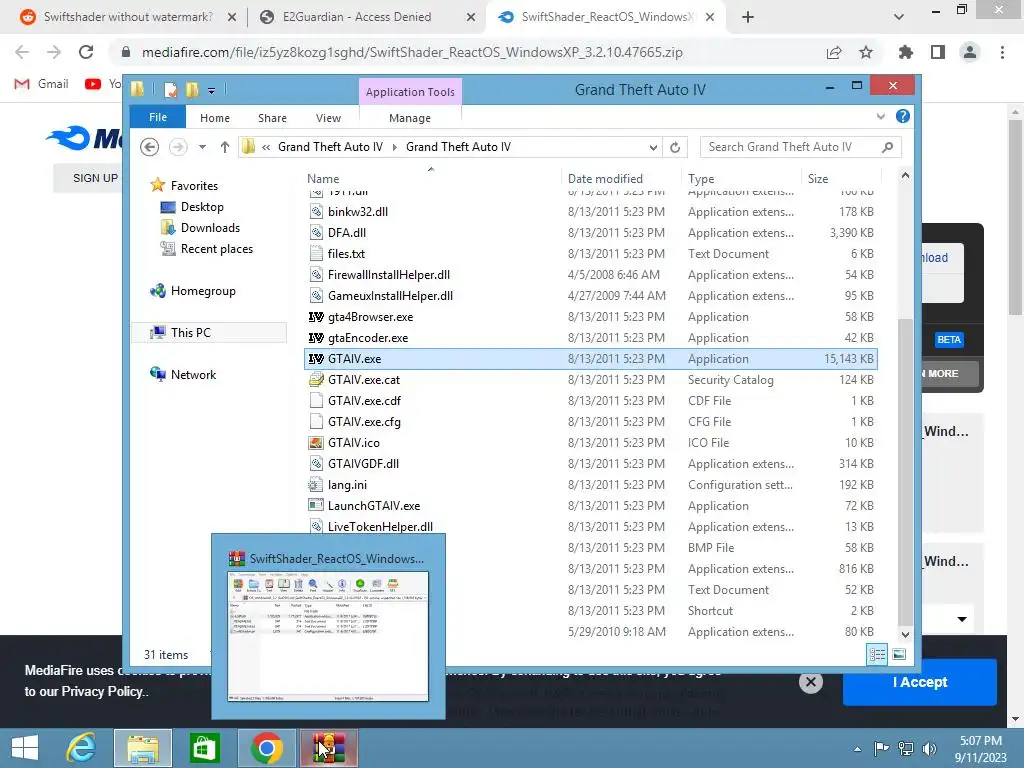Open Chrome three-dot menu
Screen dimensions: 1024x768
coord(1002,52)
